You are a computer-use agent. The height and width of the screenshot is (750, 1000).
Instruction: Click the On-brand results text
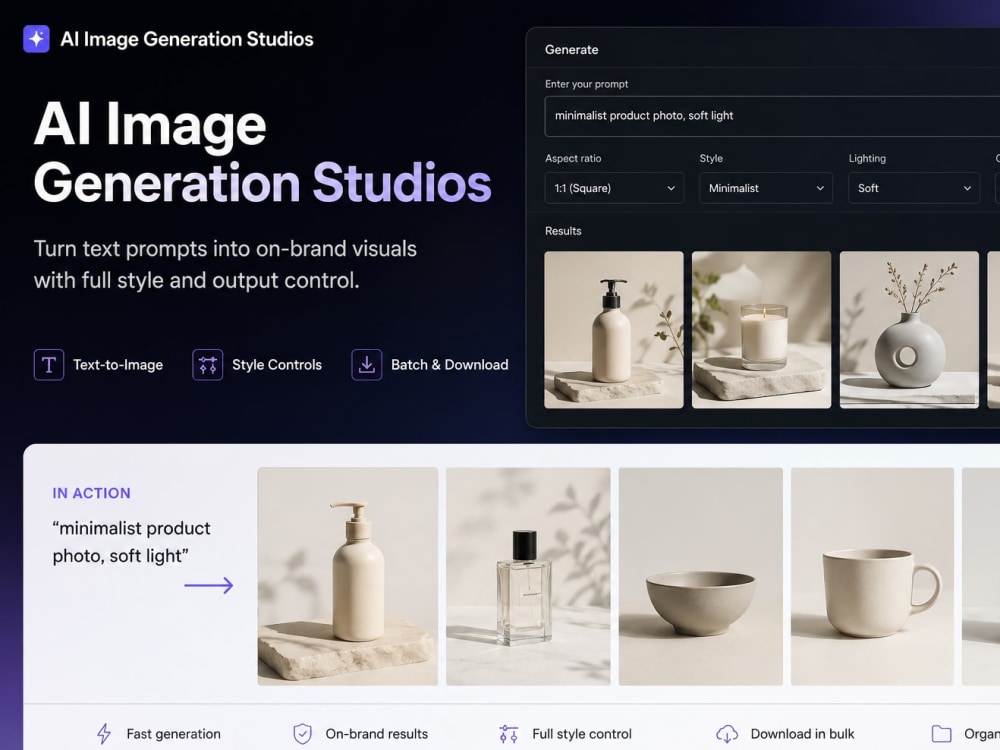coord(377,734)
